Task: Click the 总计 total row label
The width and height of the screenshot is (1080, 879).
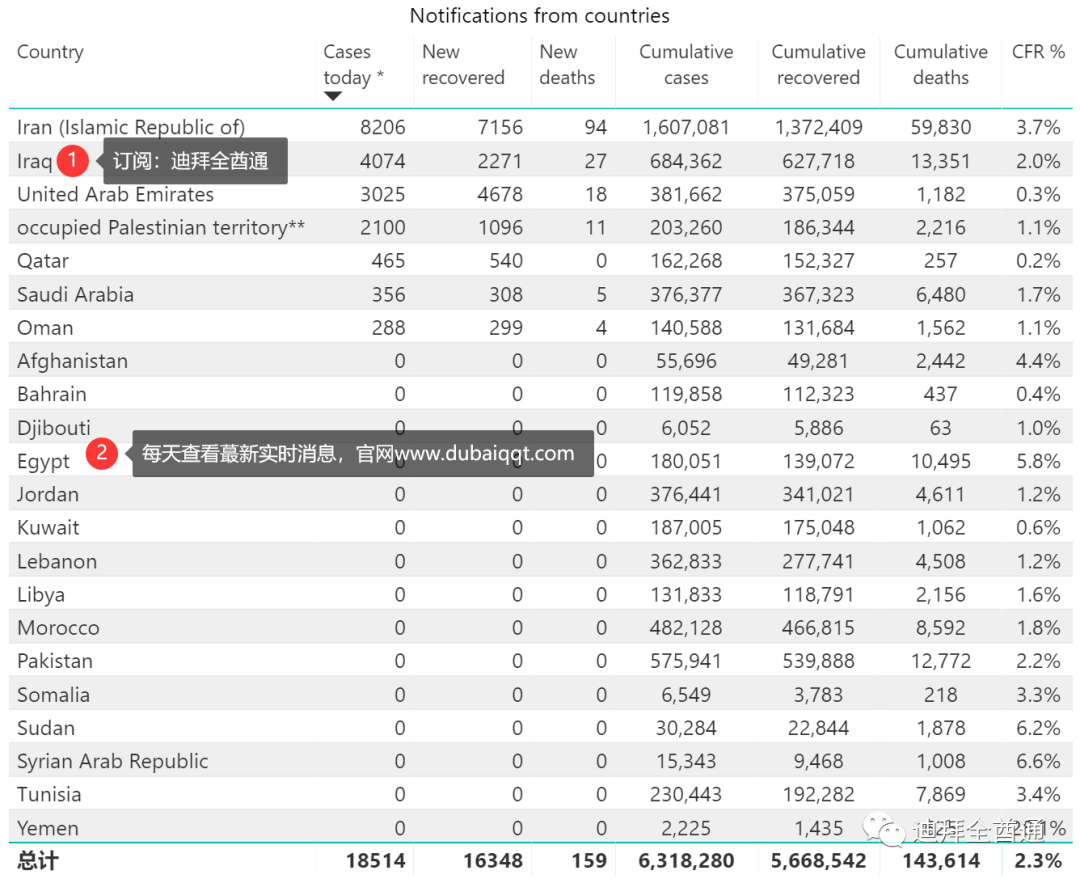Action: coord(38,860)
